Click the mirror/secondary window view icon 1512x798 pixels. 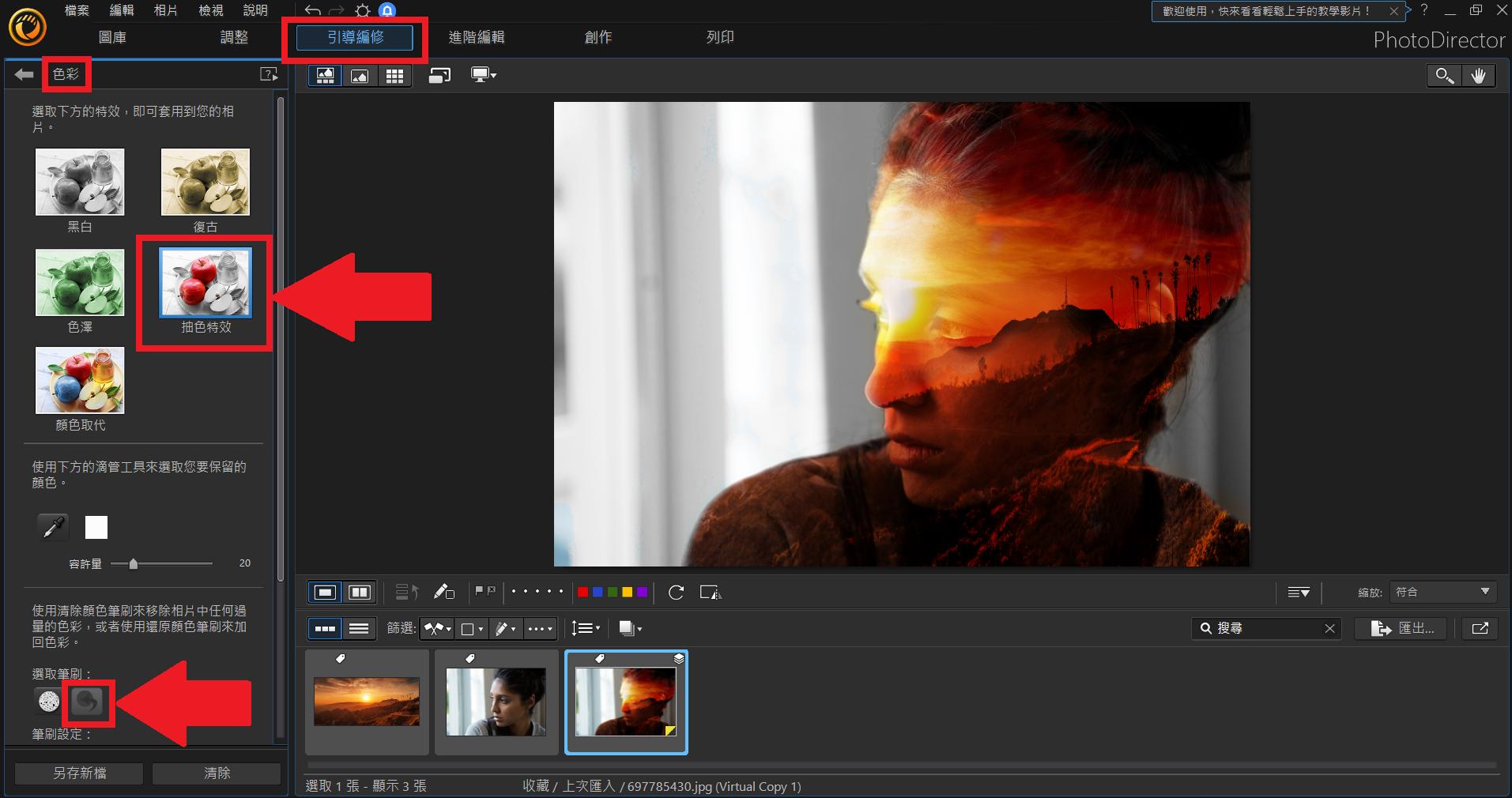pyautogui.click(x=439, y=75)
